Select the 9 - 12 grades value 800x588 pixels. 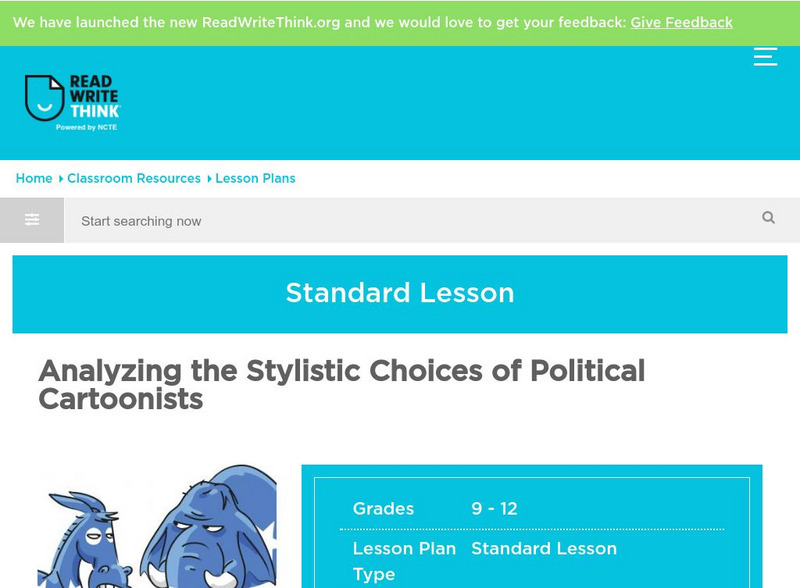(494, 509)
